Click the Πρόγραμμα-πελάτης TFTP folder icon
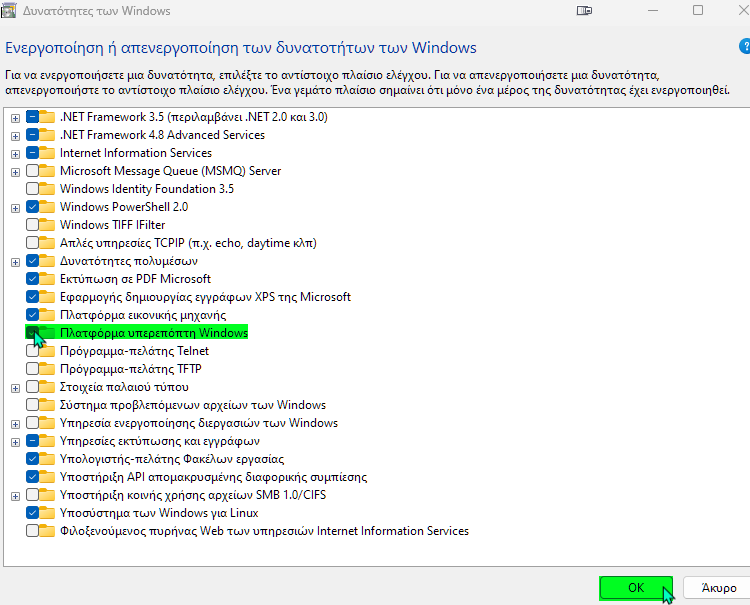 [x=46, y=369]
